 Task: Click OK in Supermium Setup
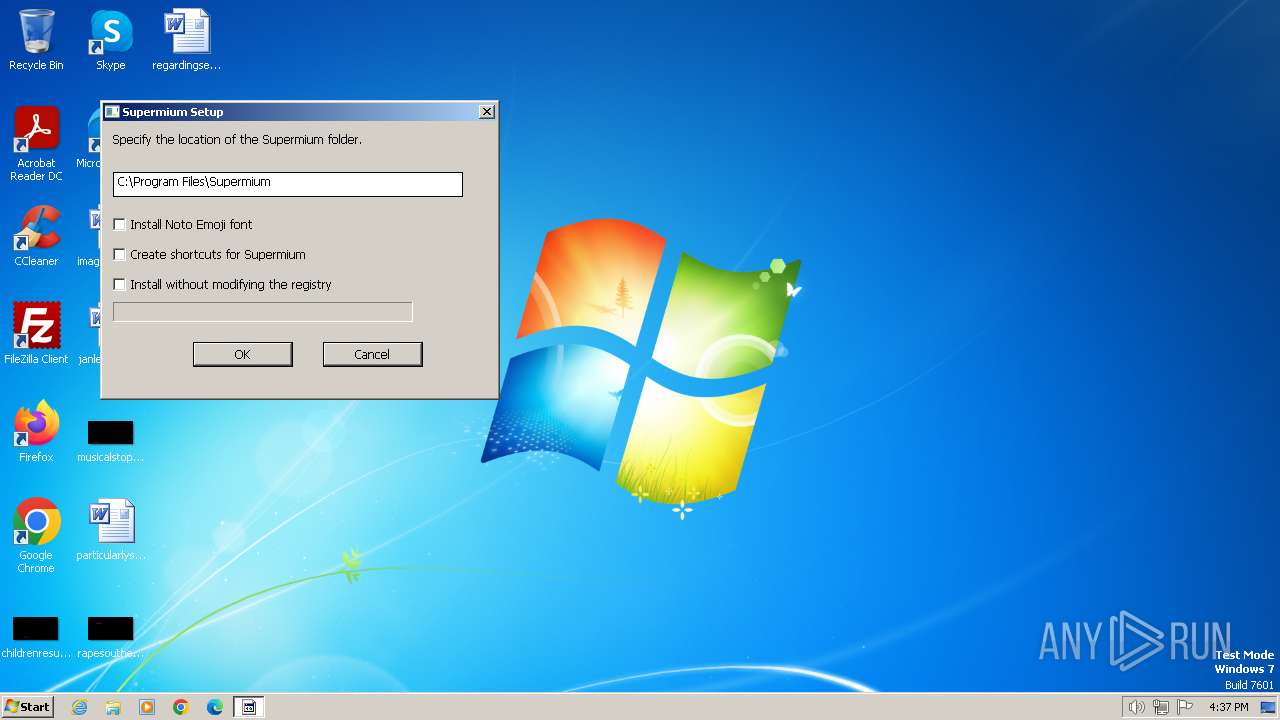click(x=242, y=354)
